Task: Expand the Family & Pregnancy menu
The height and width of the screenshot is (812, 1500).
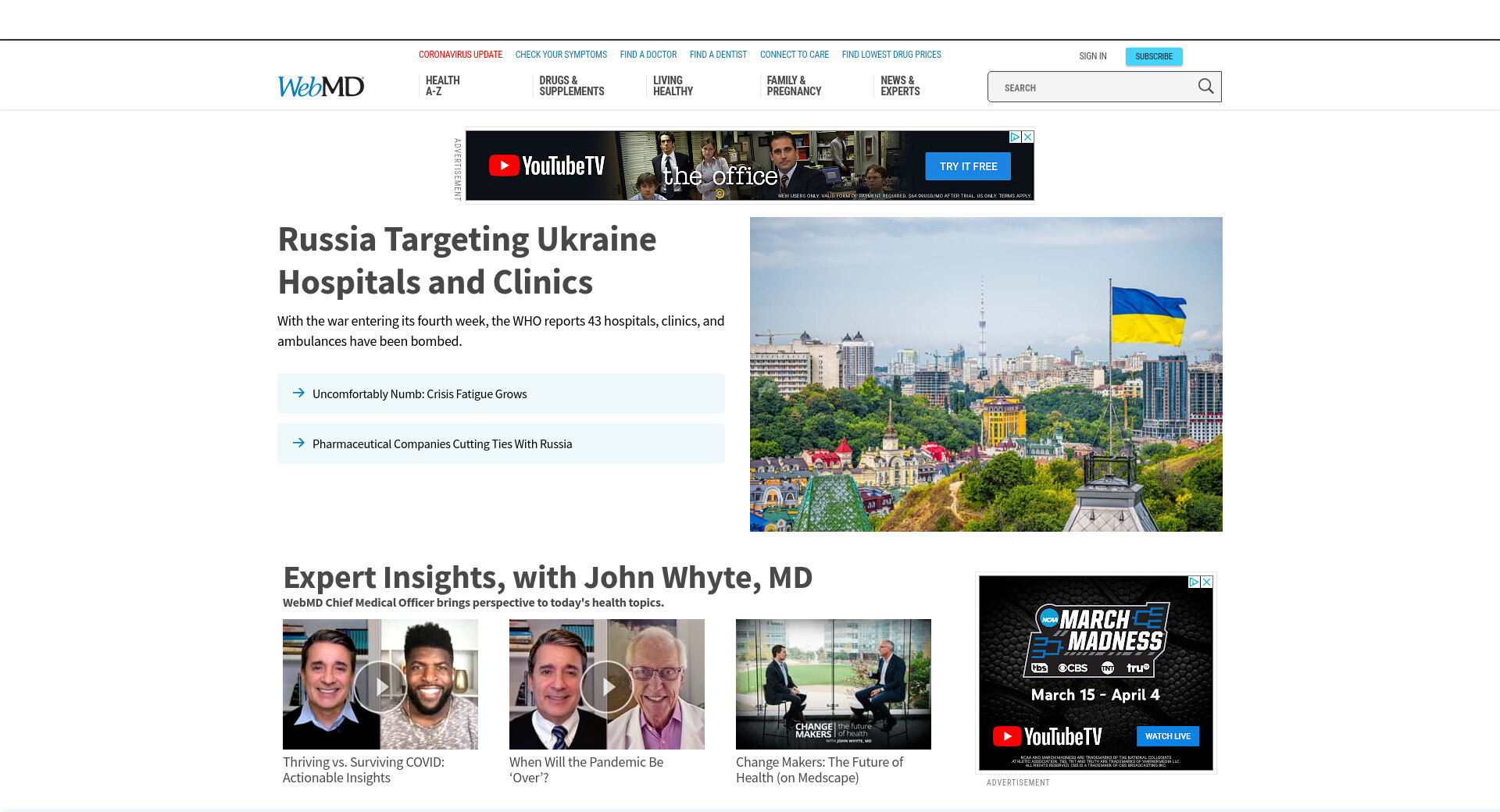Action: coord(794,86)
